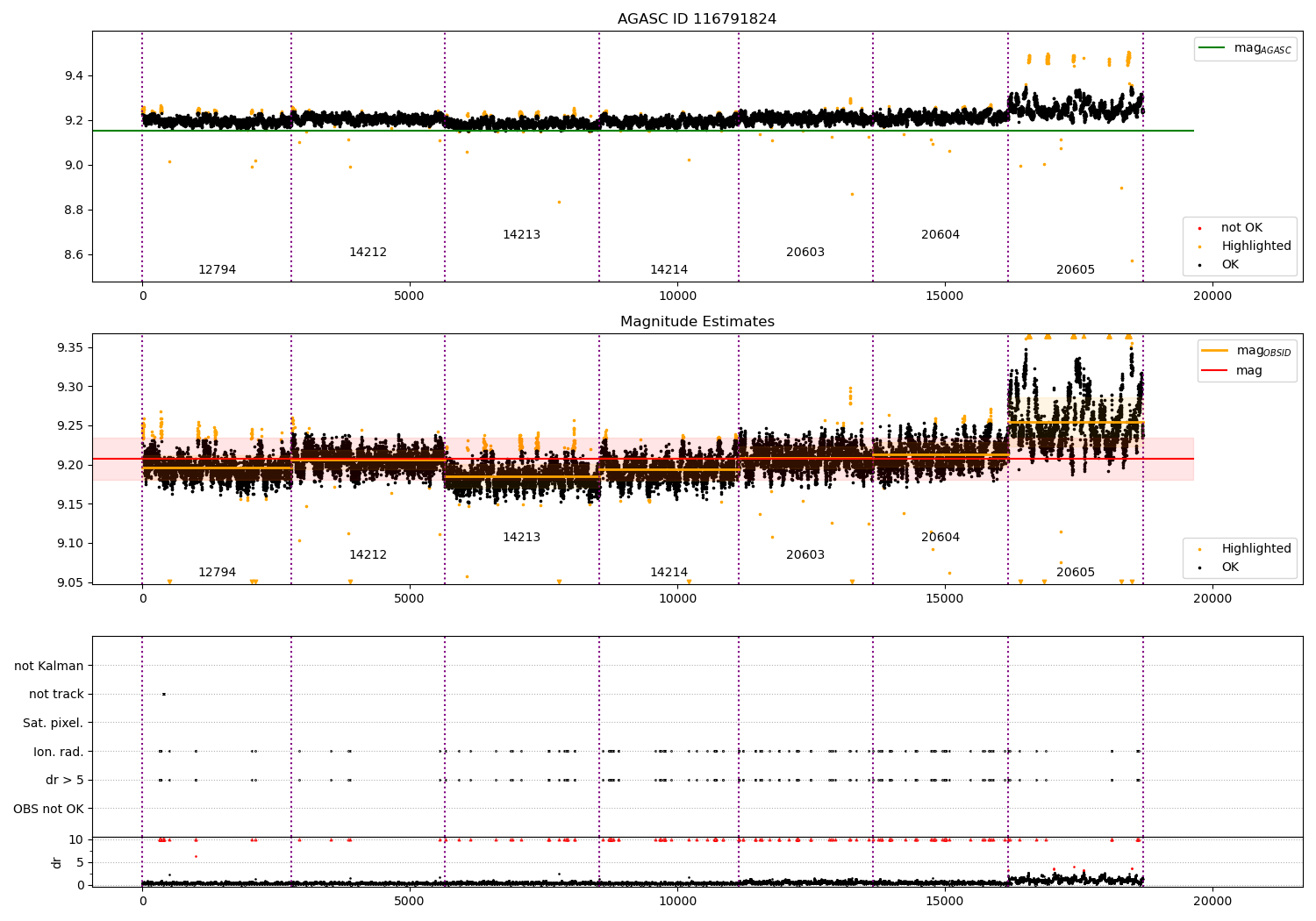Click the 15000 x-tick of the bottom plot
Screen dimensions: 1316x921
click(945, 902)
